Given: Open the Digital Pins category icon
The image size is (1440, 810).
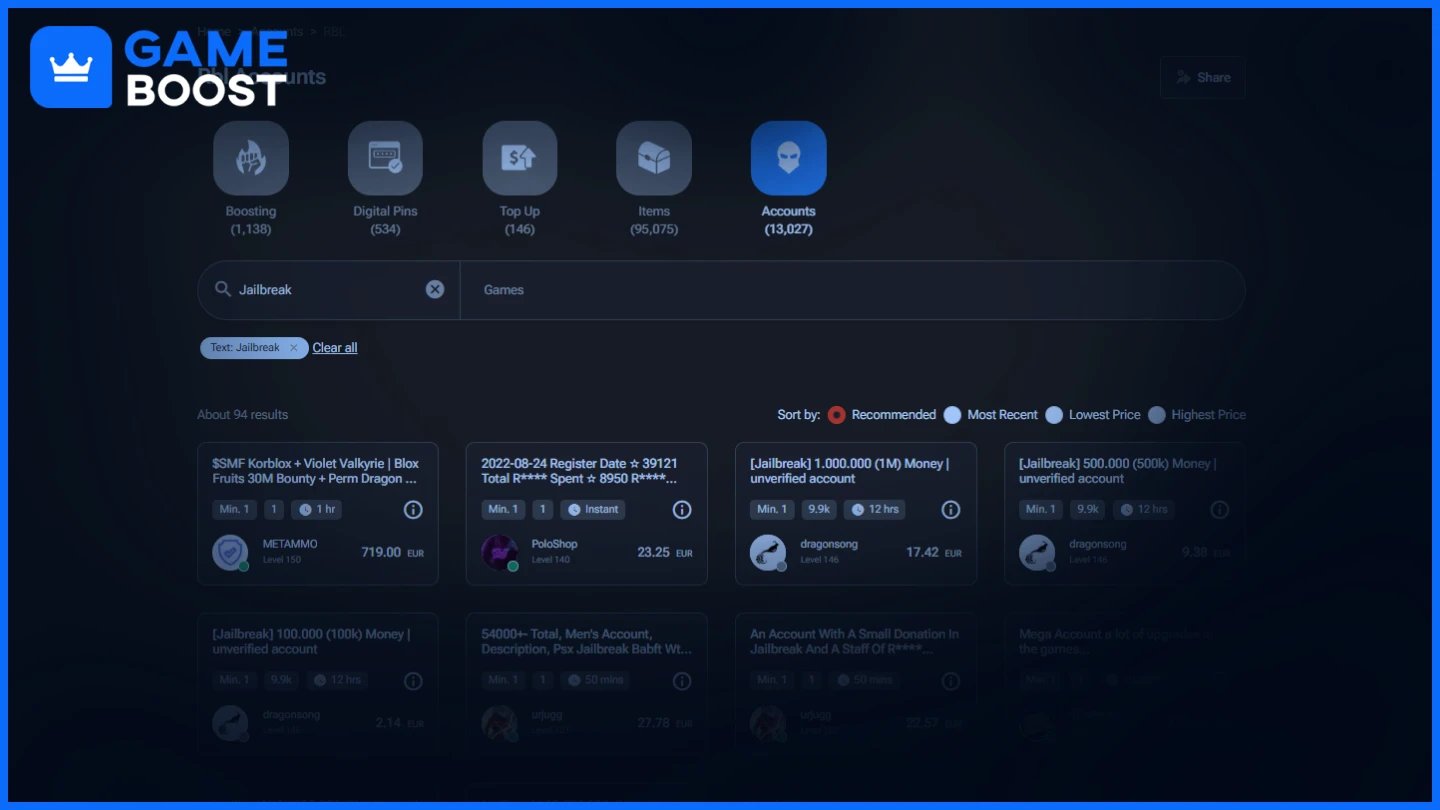Looking at the screenshot, I should click(x=385, y=158).
